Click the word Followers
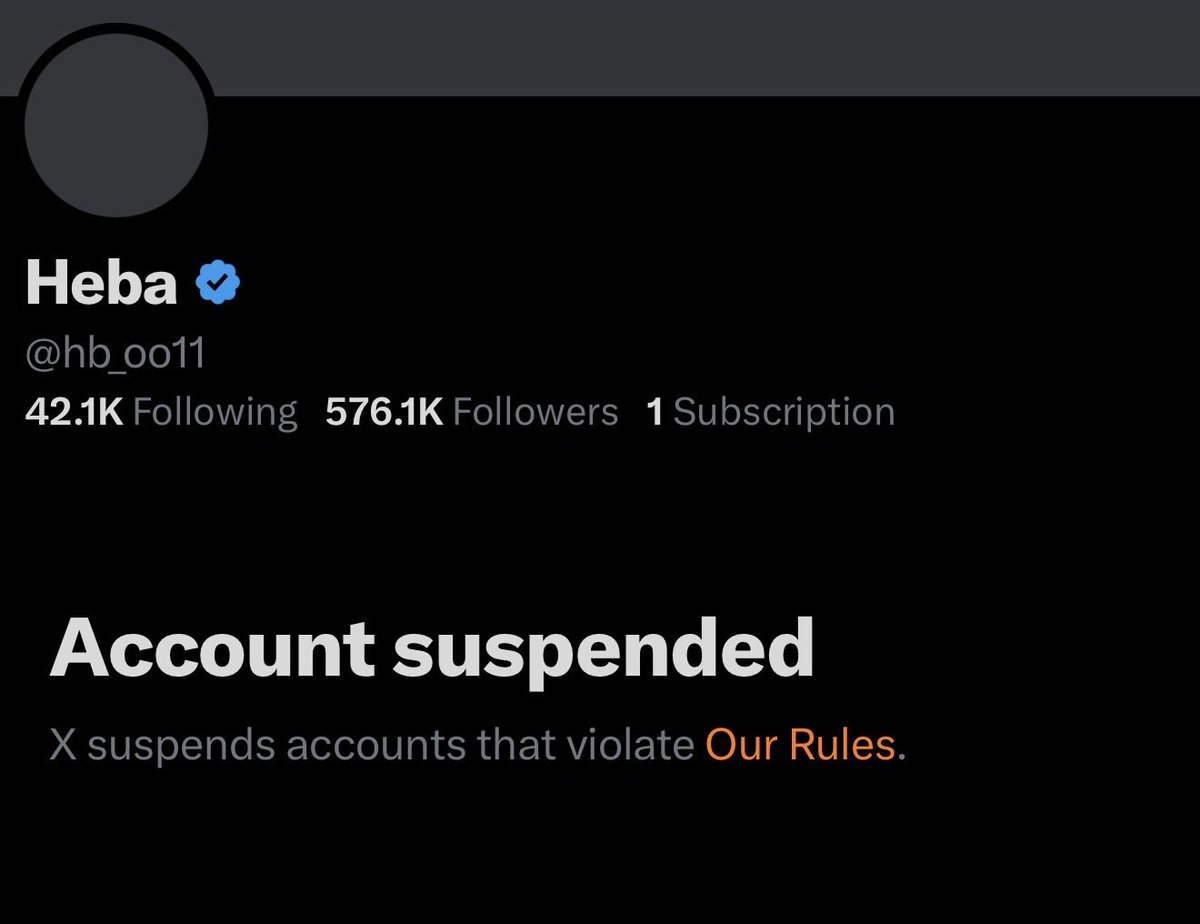This screenshot has height=924, width=1200. 535,412
